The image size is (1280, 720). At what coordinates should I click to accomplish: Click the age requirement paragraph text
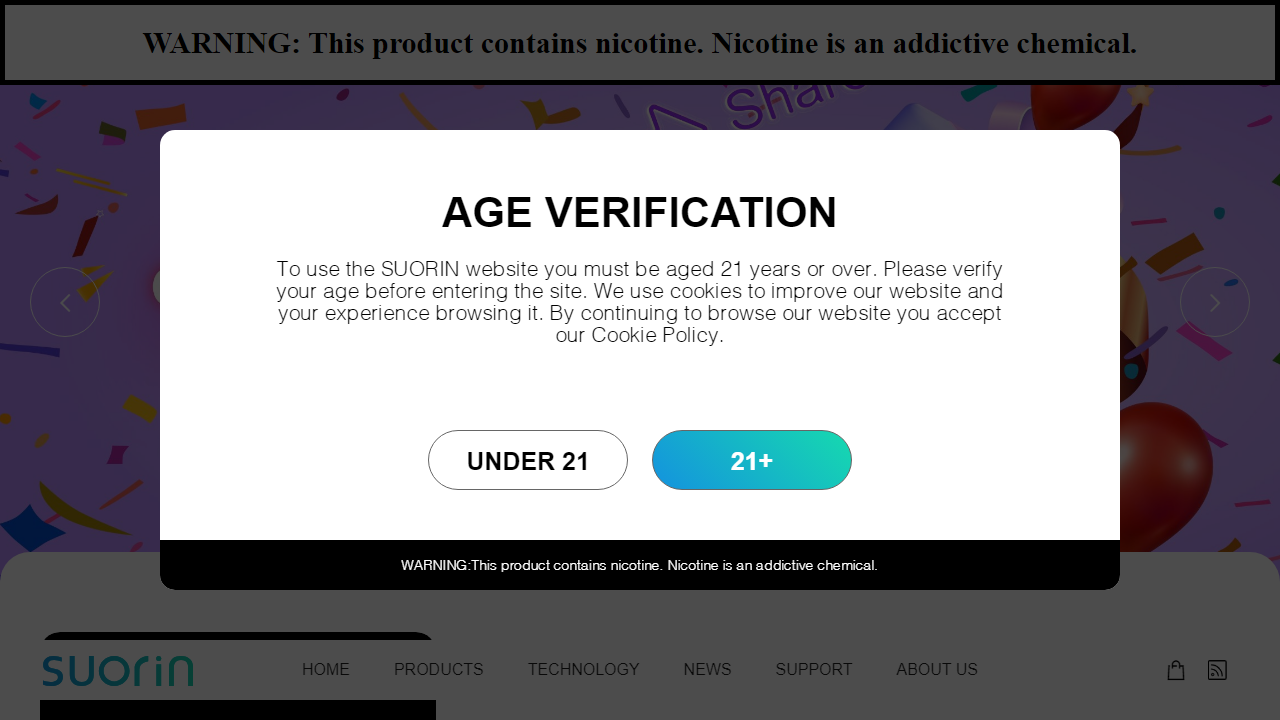click(640, 302)
